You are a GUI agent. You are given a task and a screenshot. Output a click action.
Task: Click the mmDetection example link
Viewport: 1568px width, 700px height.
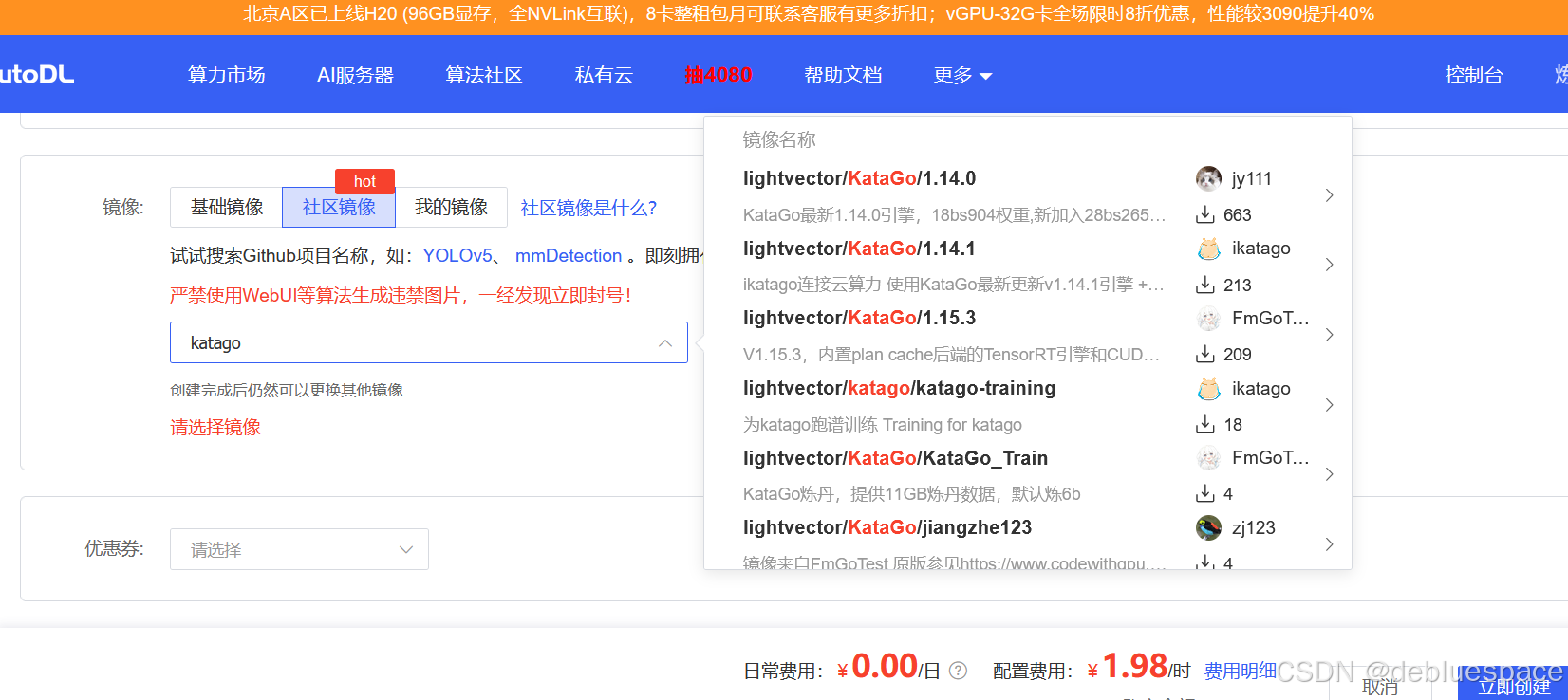[x=569, y=255]
